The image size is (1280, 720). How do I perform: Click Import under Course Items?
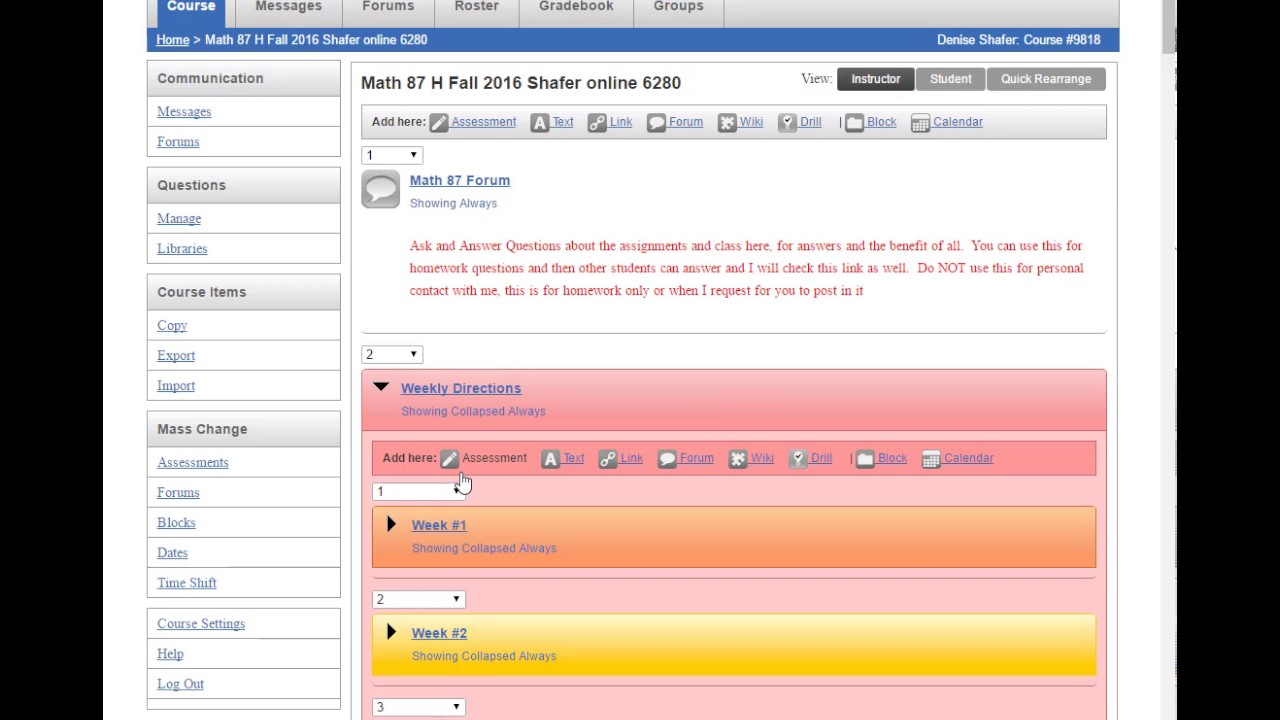click(176, 386)
